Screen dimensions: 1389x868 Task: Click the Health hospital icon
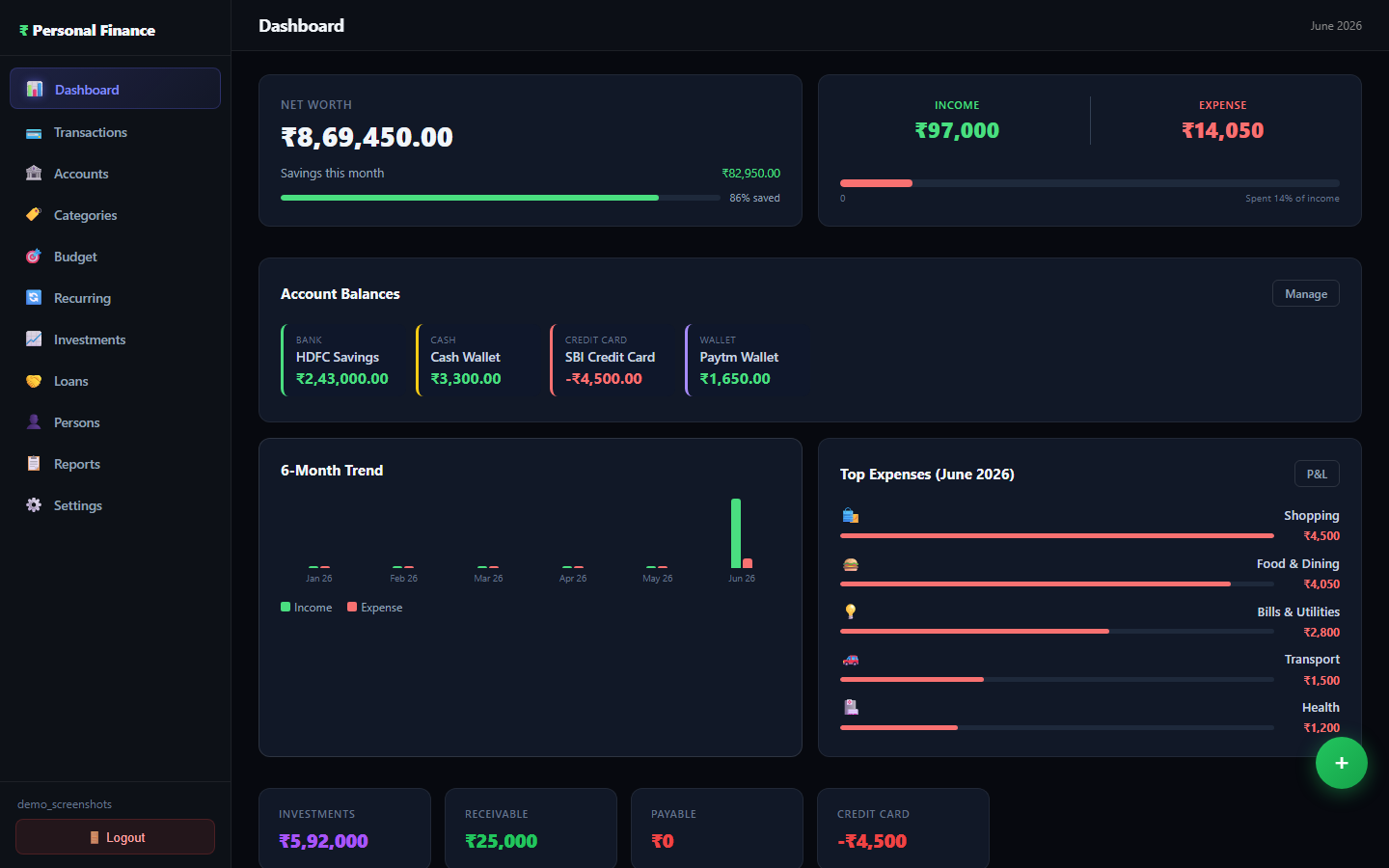(851, 707)
